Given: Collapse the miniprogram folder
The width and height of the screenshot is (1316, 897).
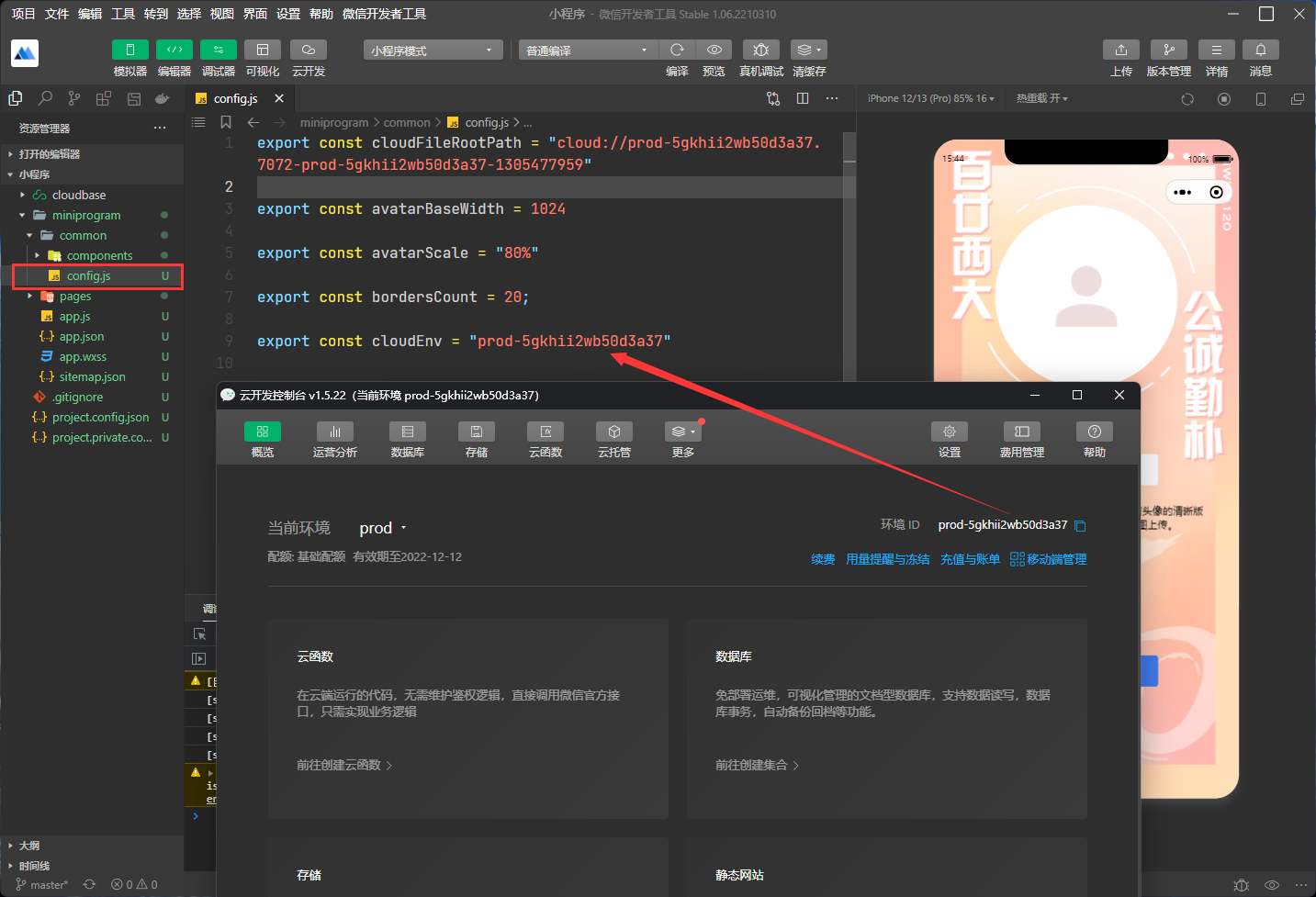Looking at the screenshot, I should click(92, 215).
